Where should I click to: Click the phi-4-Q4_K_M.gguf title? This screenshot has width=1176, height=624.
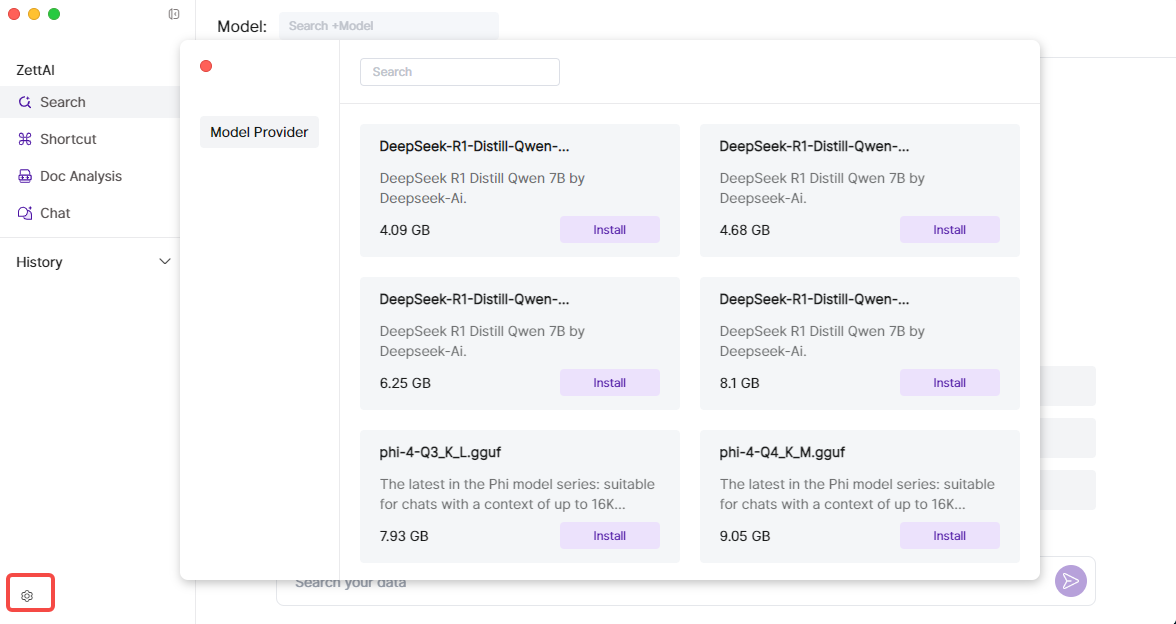tap(782, 452)
